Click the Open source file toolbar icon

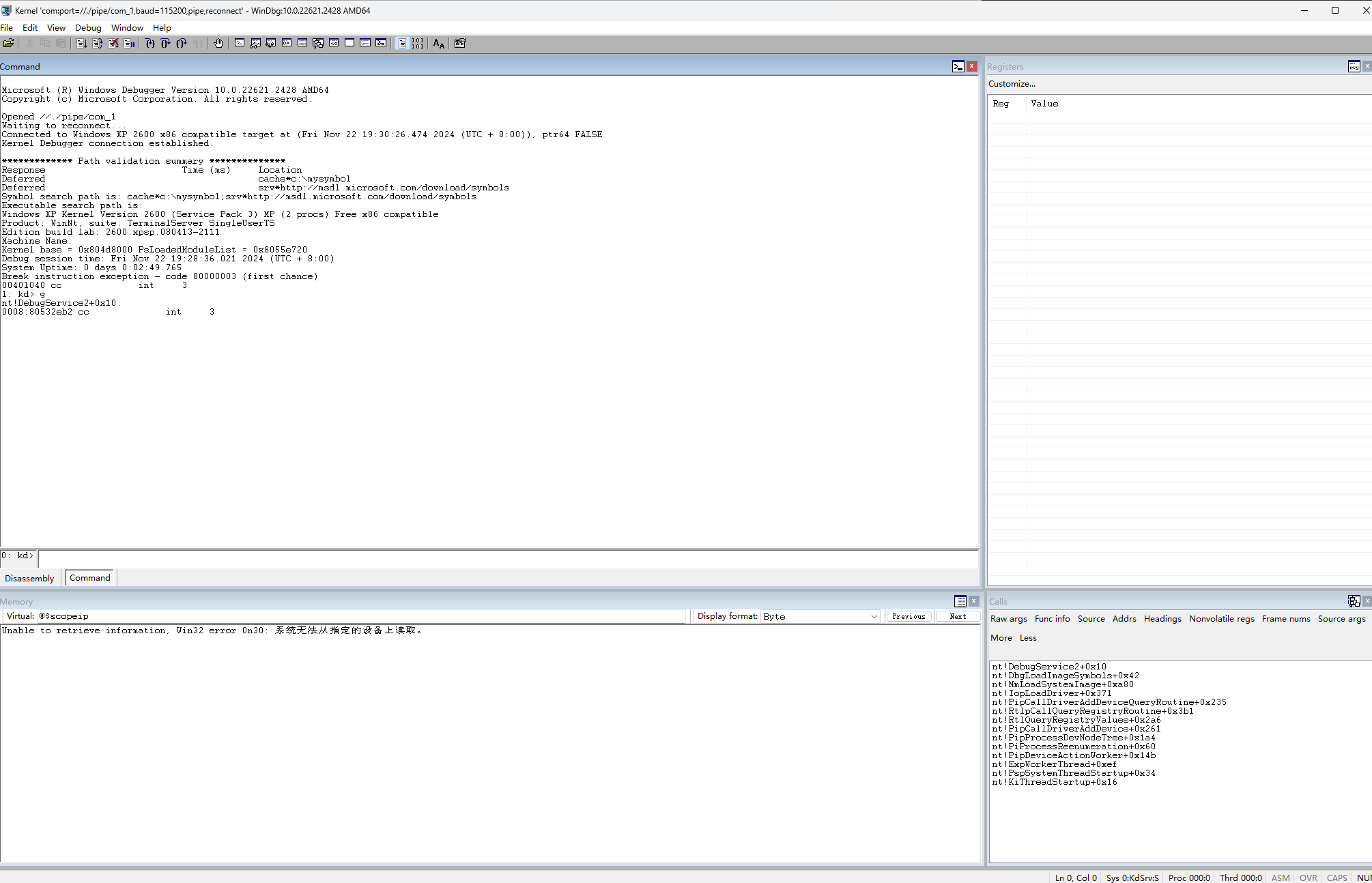point(9,43)
